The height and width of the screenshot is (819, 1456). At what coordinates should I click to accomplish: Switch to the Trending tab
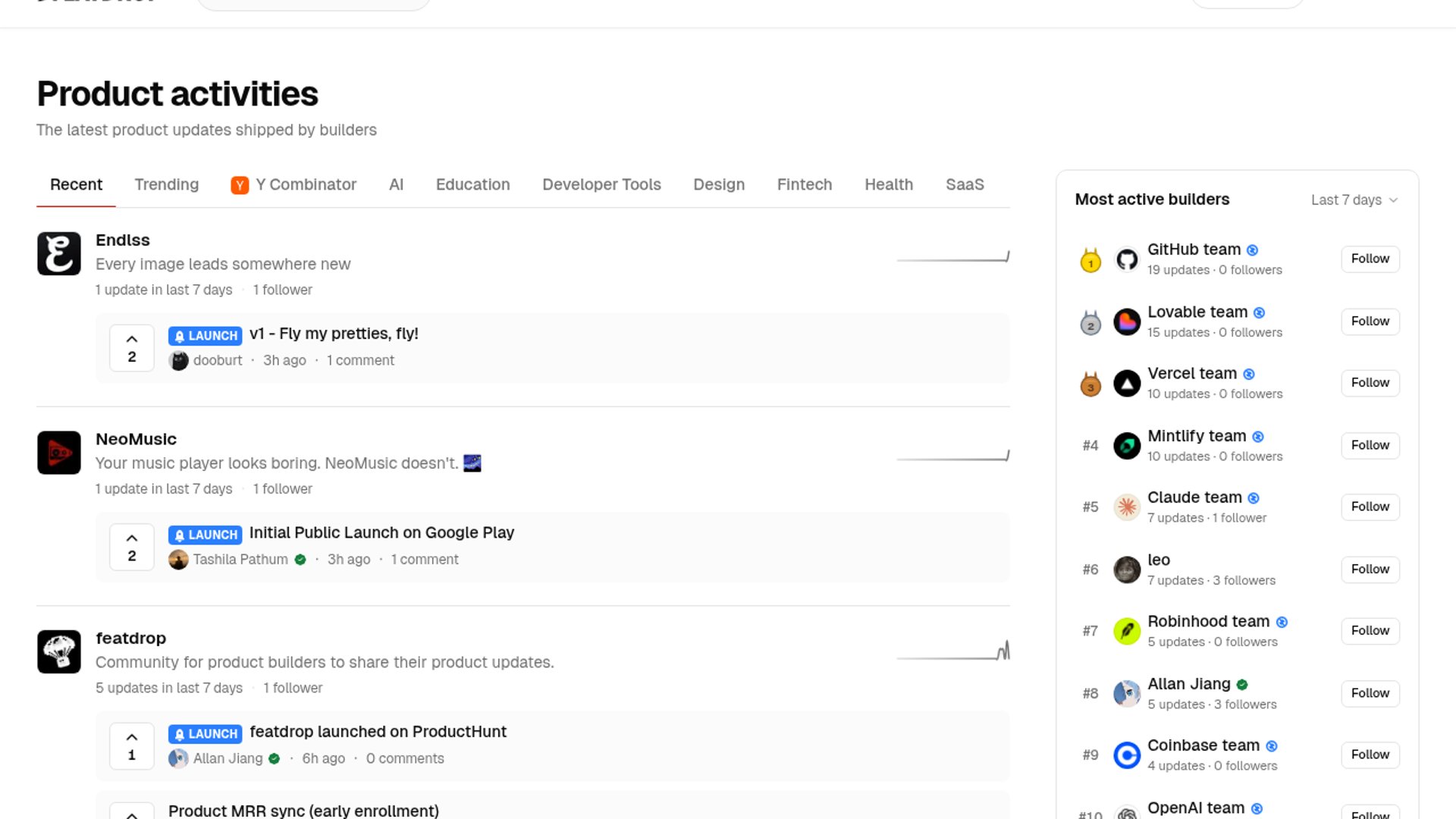[167, 185]
